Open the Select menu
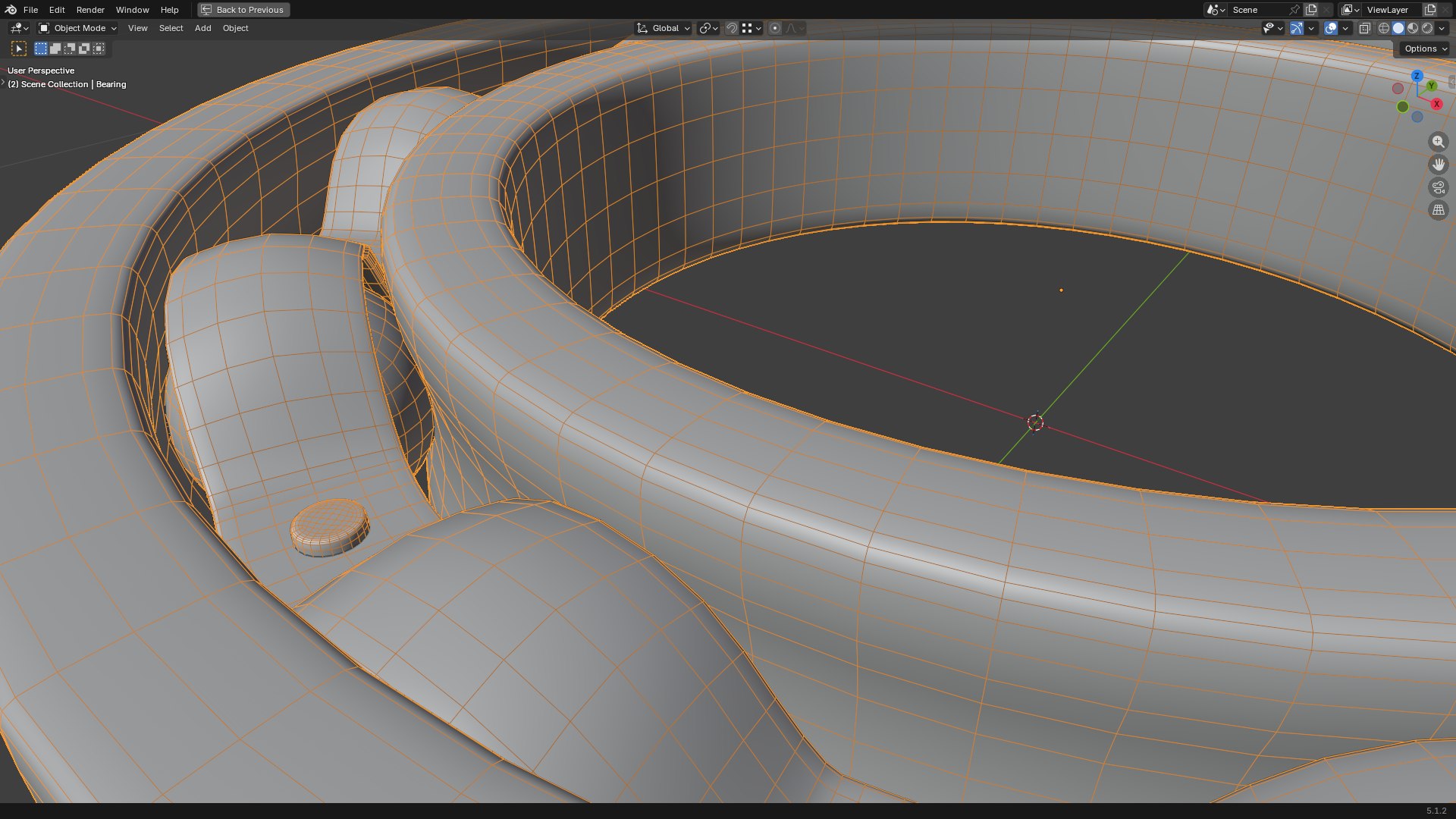This screenshot has height=819, width=1456. (171, 28)
